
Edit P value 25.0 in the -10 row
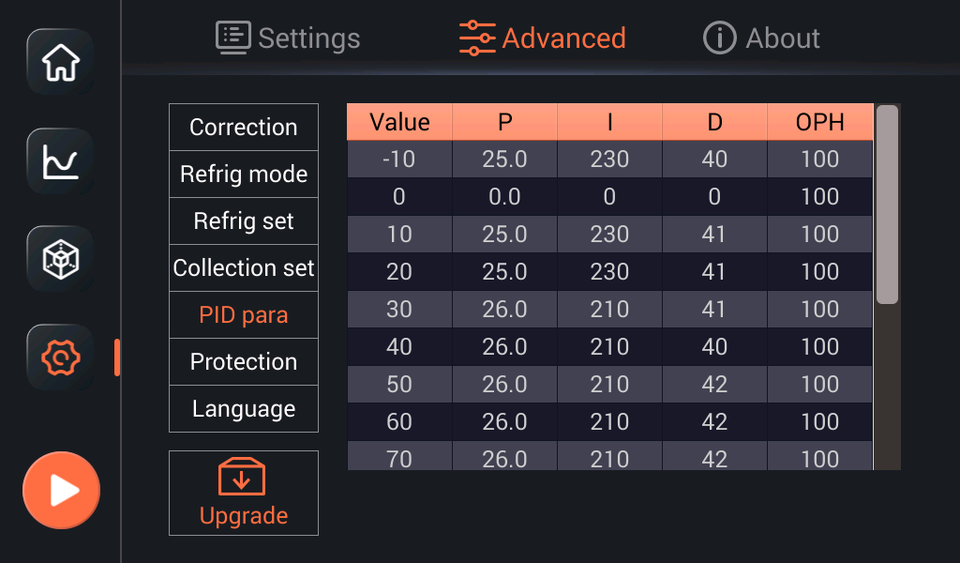pyautogui.click(x=504, y=159)
